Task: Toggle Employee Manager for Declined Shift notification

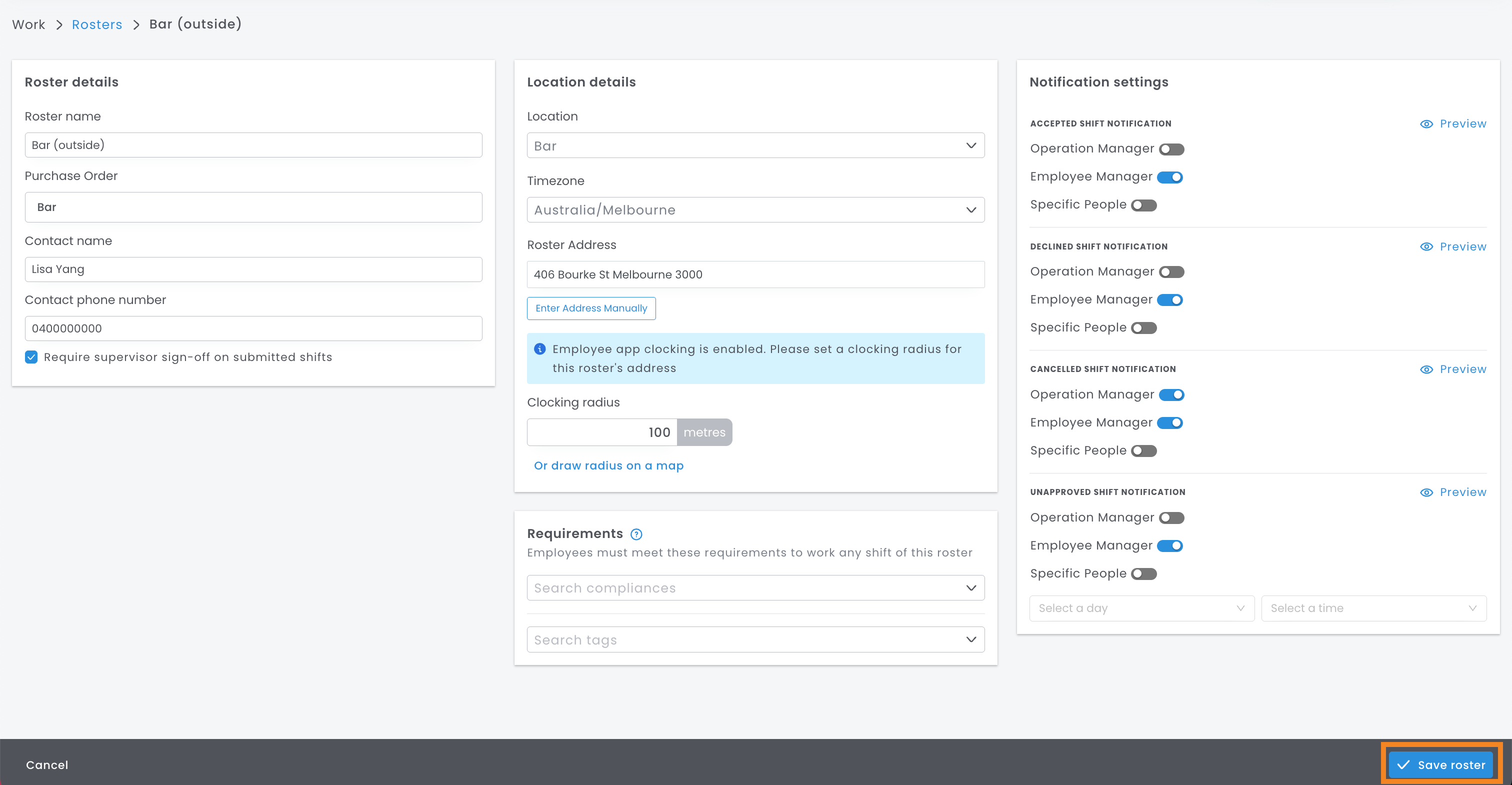Action: coord(1170,300)
